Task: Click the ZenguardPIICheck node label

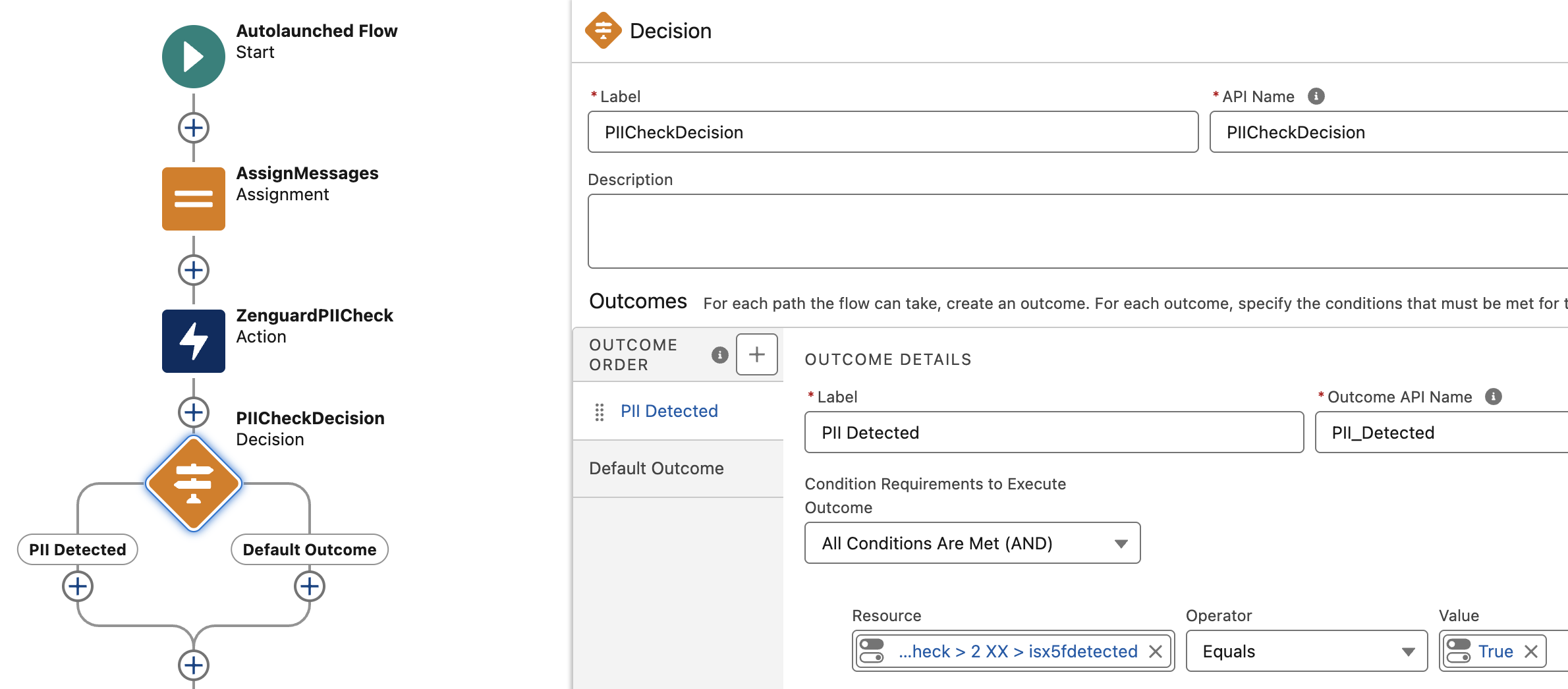Action: [314, 316]
